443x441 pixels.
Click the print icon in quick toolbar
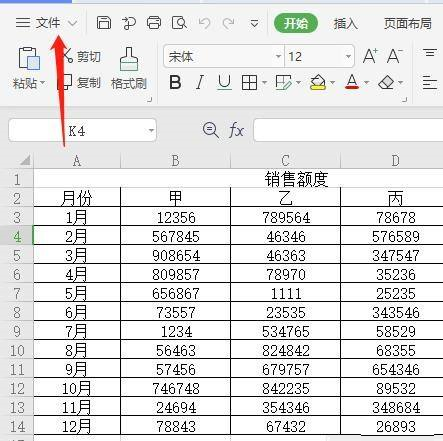coord(154,23)
